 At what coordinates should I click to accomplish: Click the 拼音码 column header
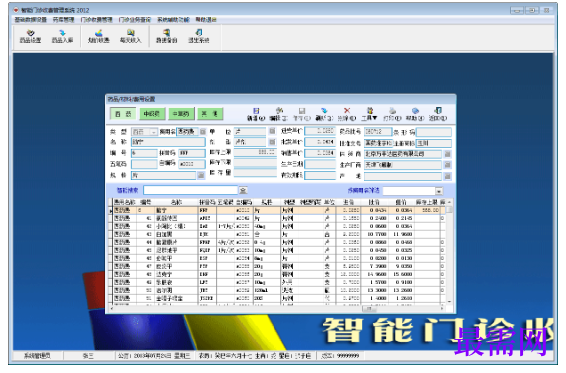207,202
